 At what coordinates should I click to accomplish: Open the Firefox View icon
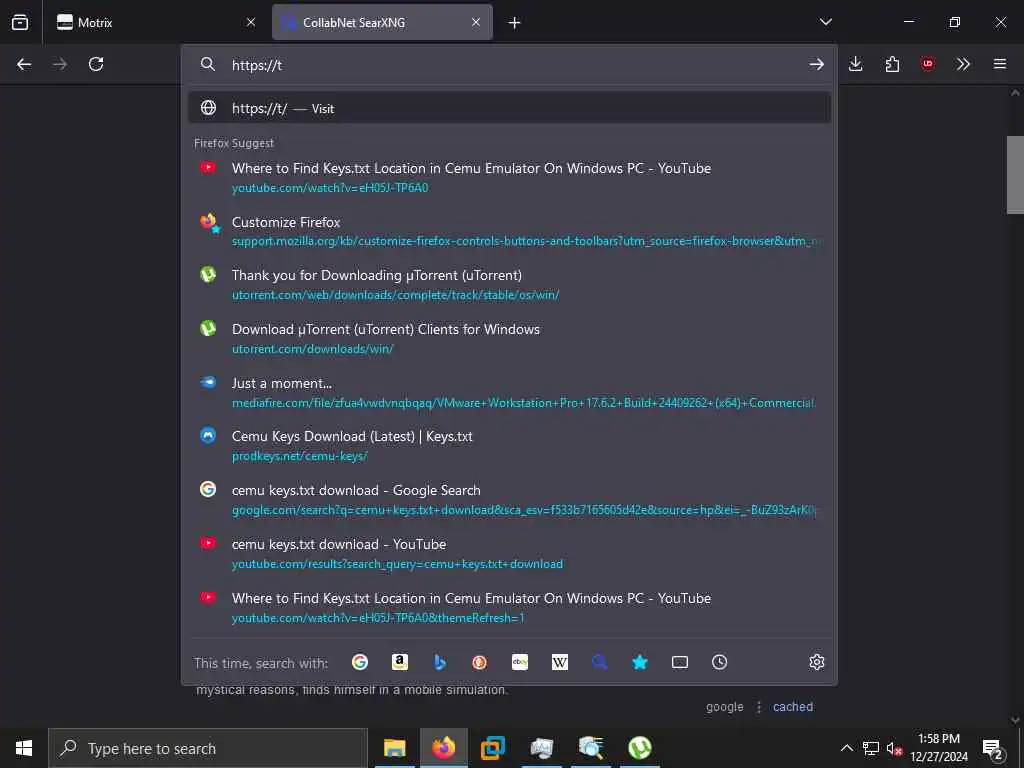coord(20,22)
